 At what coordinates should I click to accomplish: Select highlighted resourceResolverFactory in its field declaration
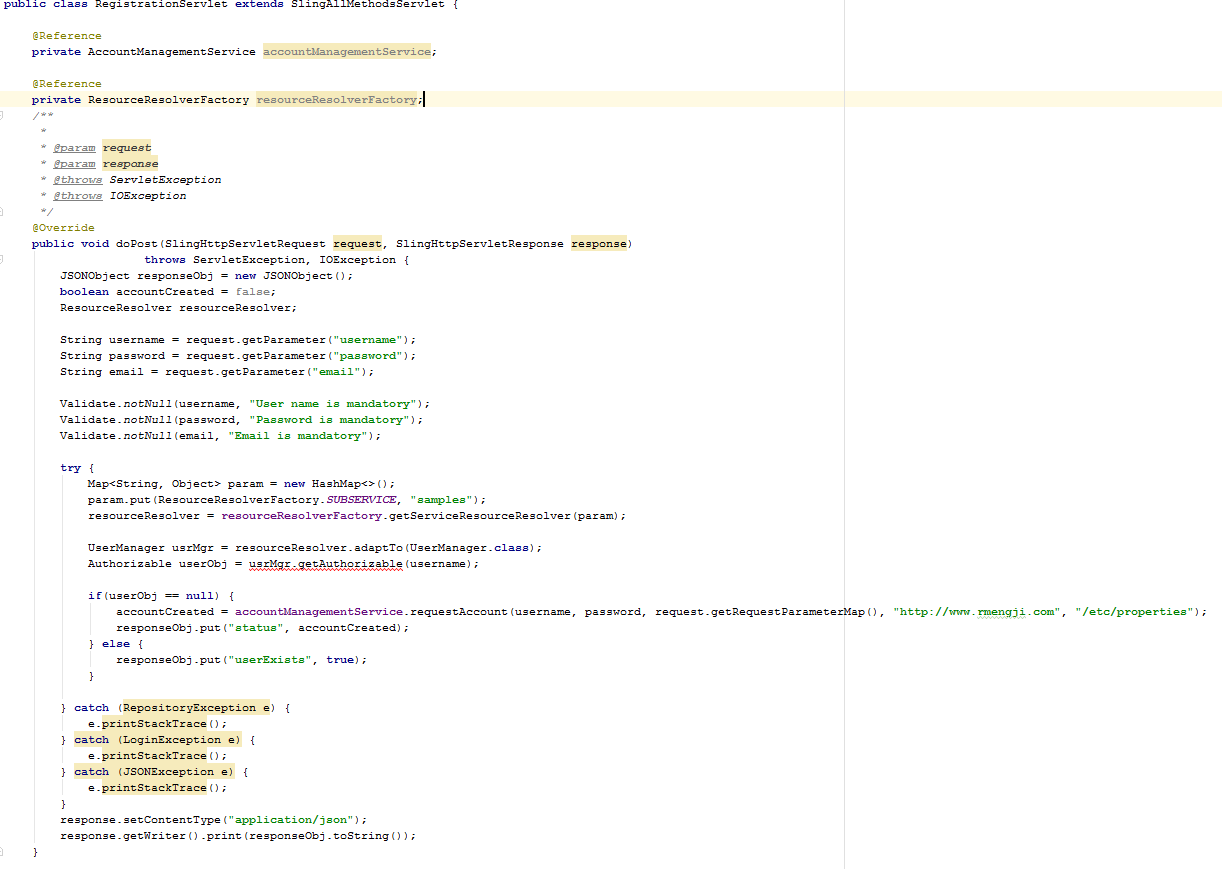[x=336, y=100]
